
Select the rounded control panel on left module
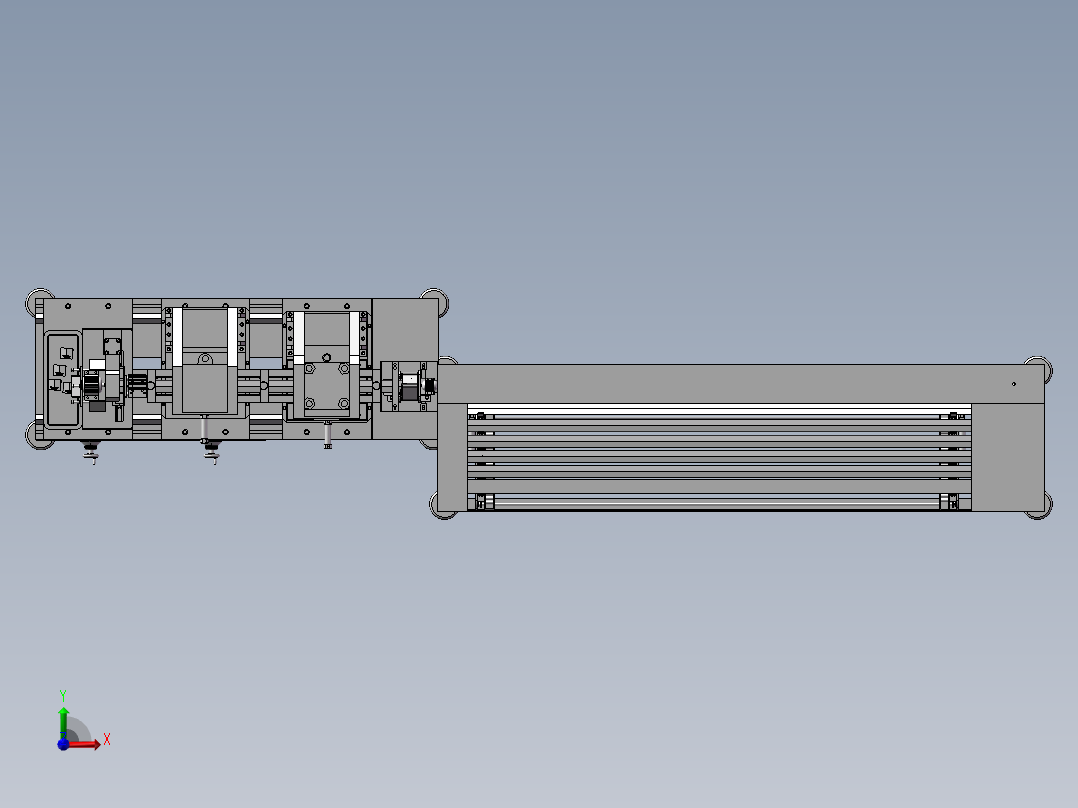coord(63,380)
